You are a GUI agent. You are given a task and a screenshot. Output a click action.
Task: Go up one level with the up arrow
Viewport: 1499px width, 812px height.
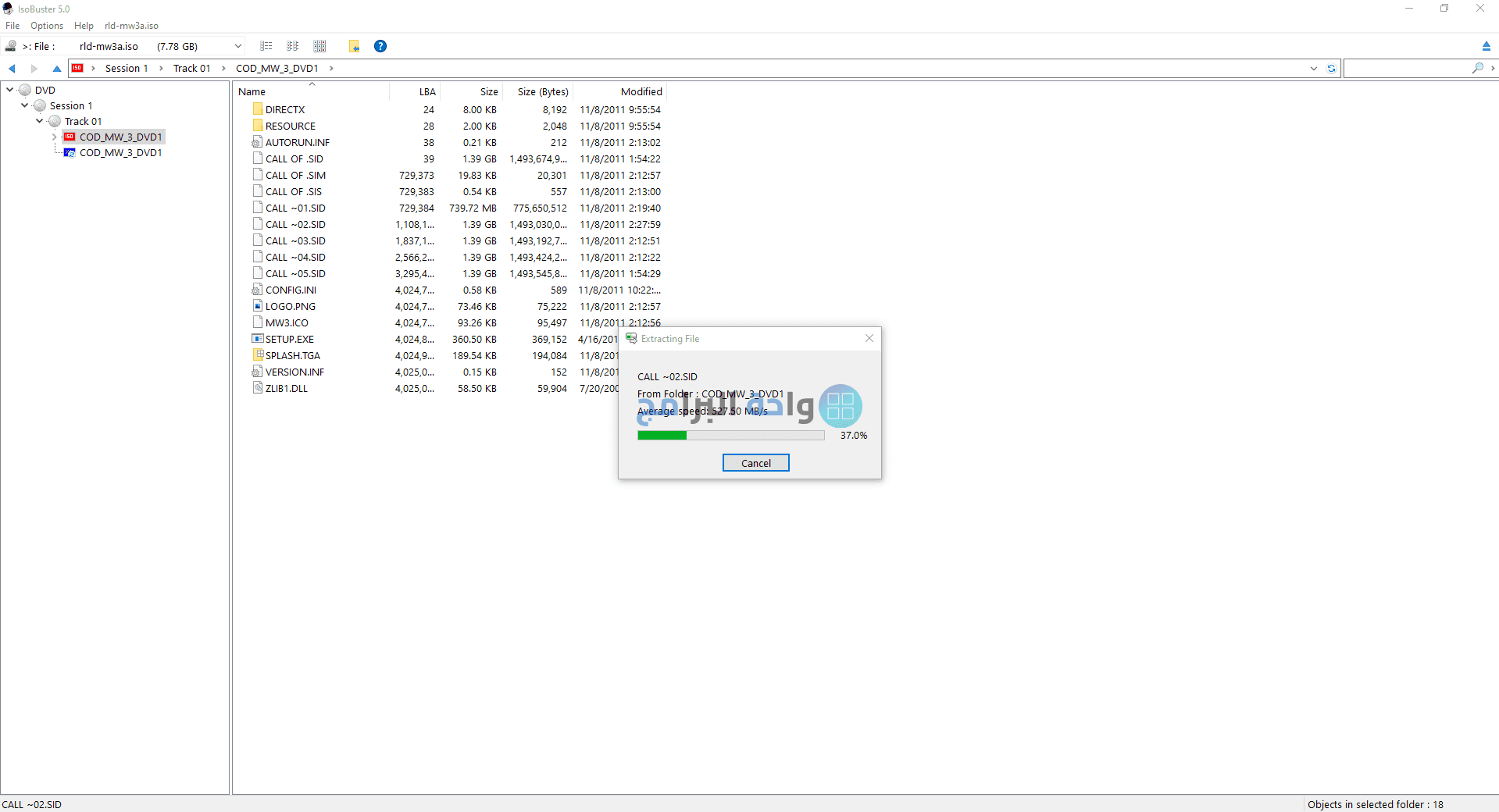(x=56, y=69)
